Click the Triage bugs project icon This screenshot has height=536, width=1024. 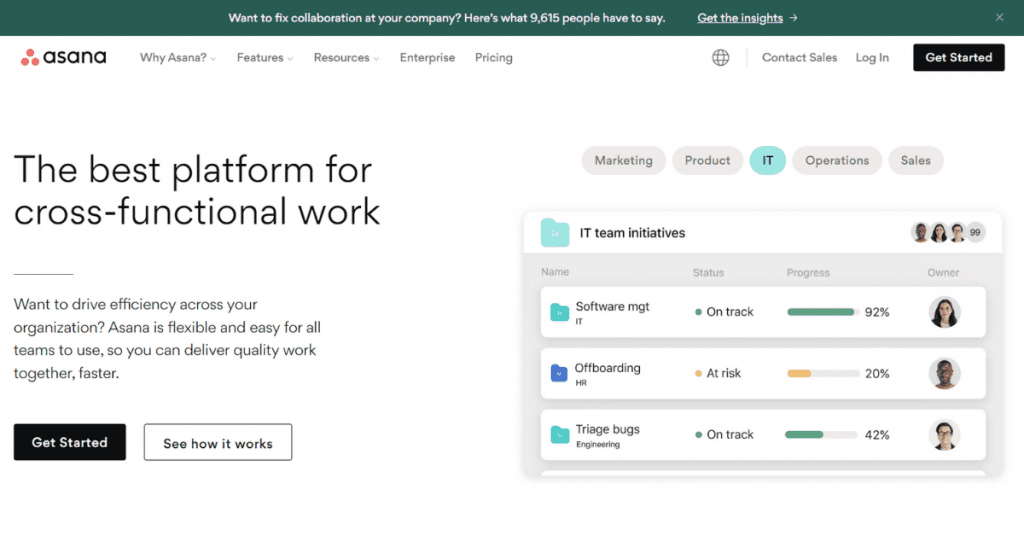point(559,435)
